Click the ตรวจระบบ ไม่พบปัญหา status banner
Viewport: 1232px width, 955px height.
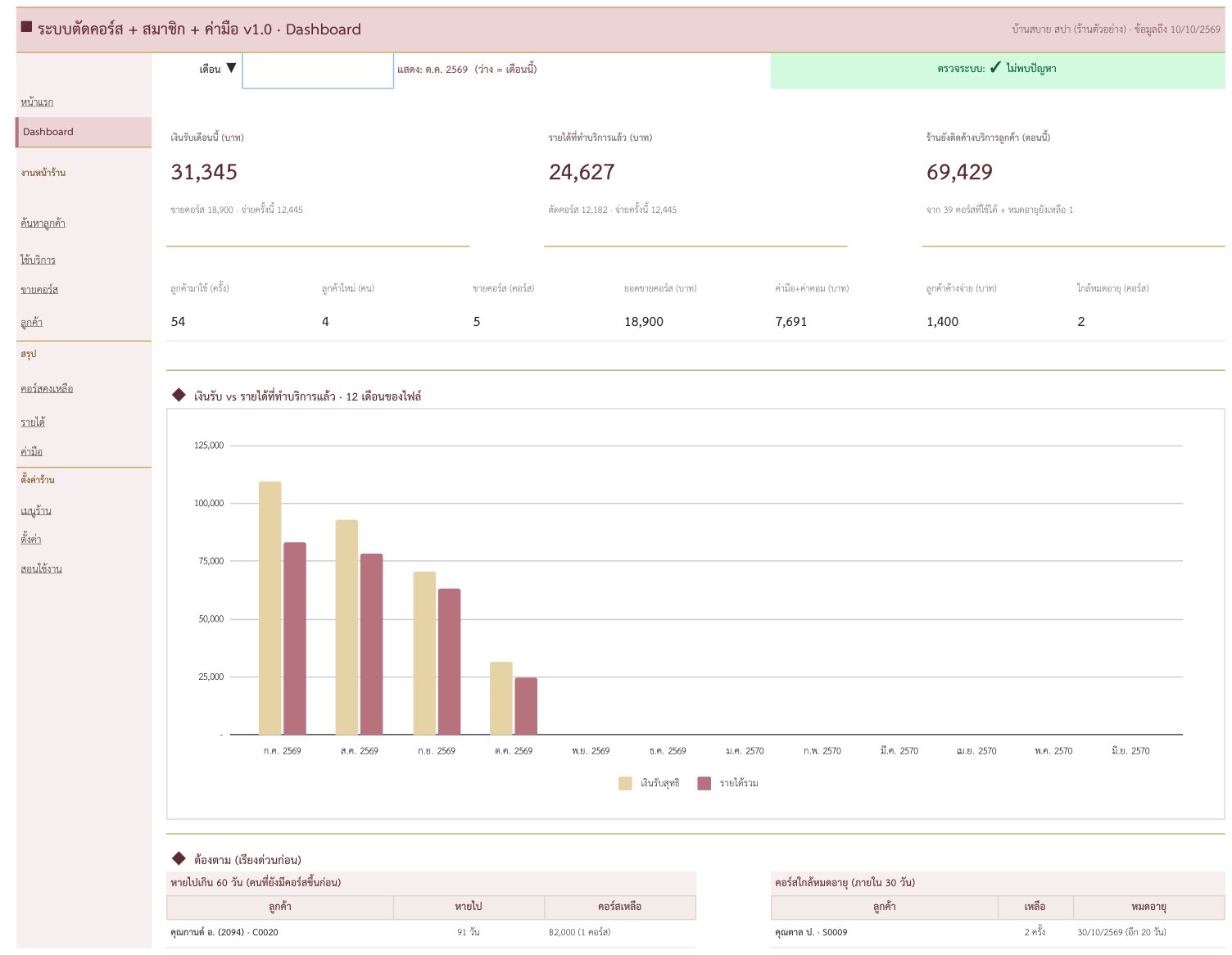998,70
